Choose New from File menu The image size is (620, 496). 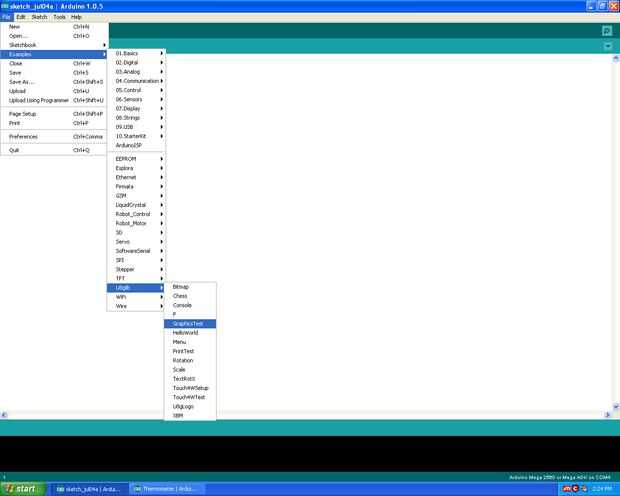point(53,27)
